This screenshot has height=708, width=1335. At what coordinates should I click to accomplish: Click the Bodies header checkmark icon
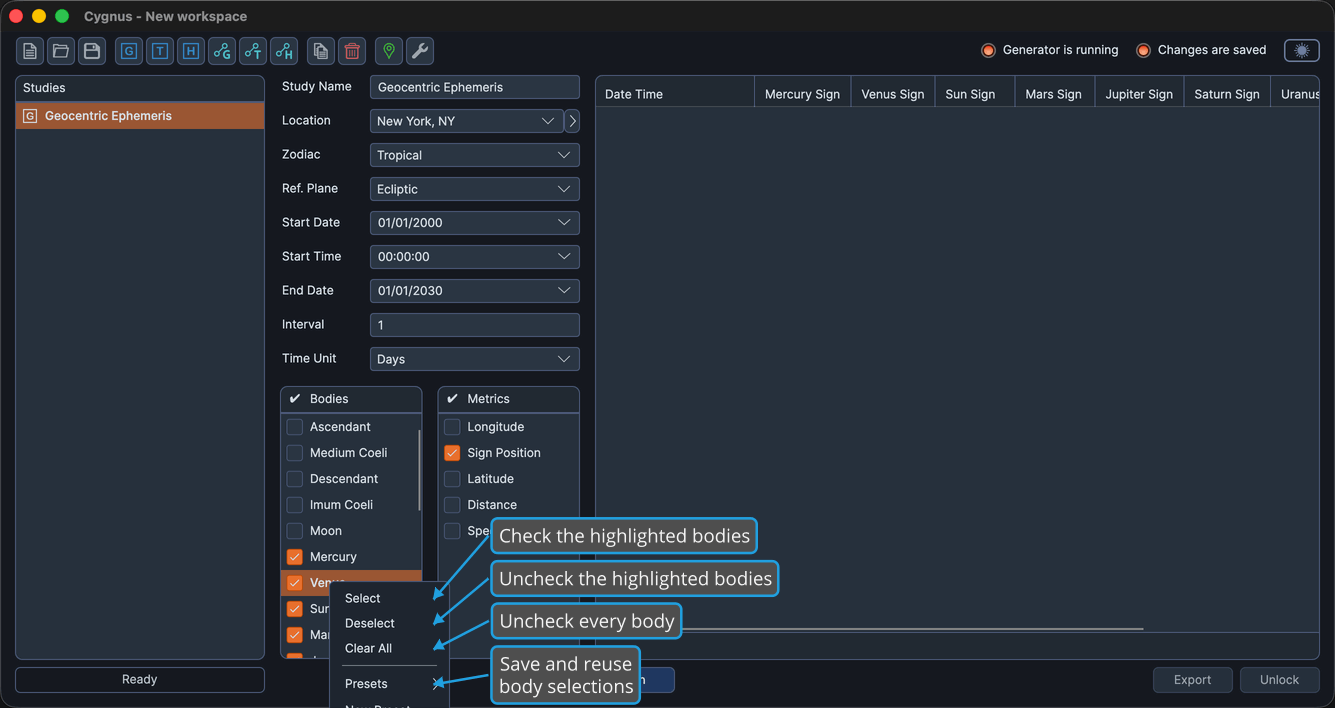[295, 399]
